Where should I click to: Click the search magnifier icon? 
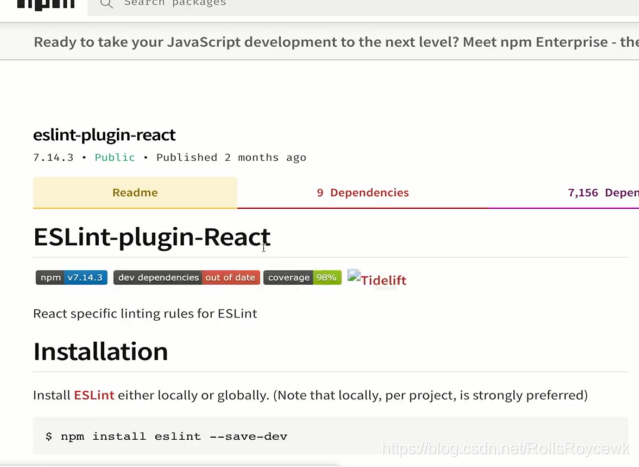(x=106, y=4)
